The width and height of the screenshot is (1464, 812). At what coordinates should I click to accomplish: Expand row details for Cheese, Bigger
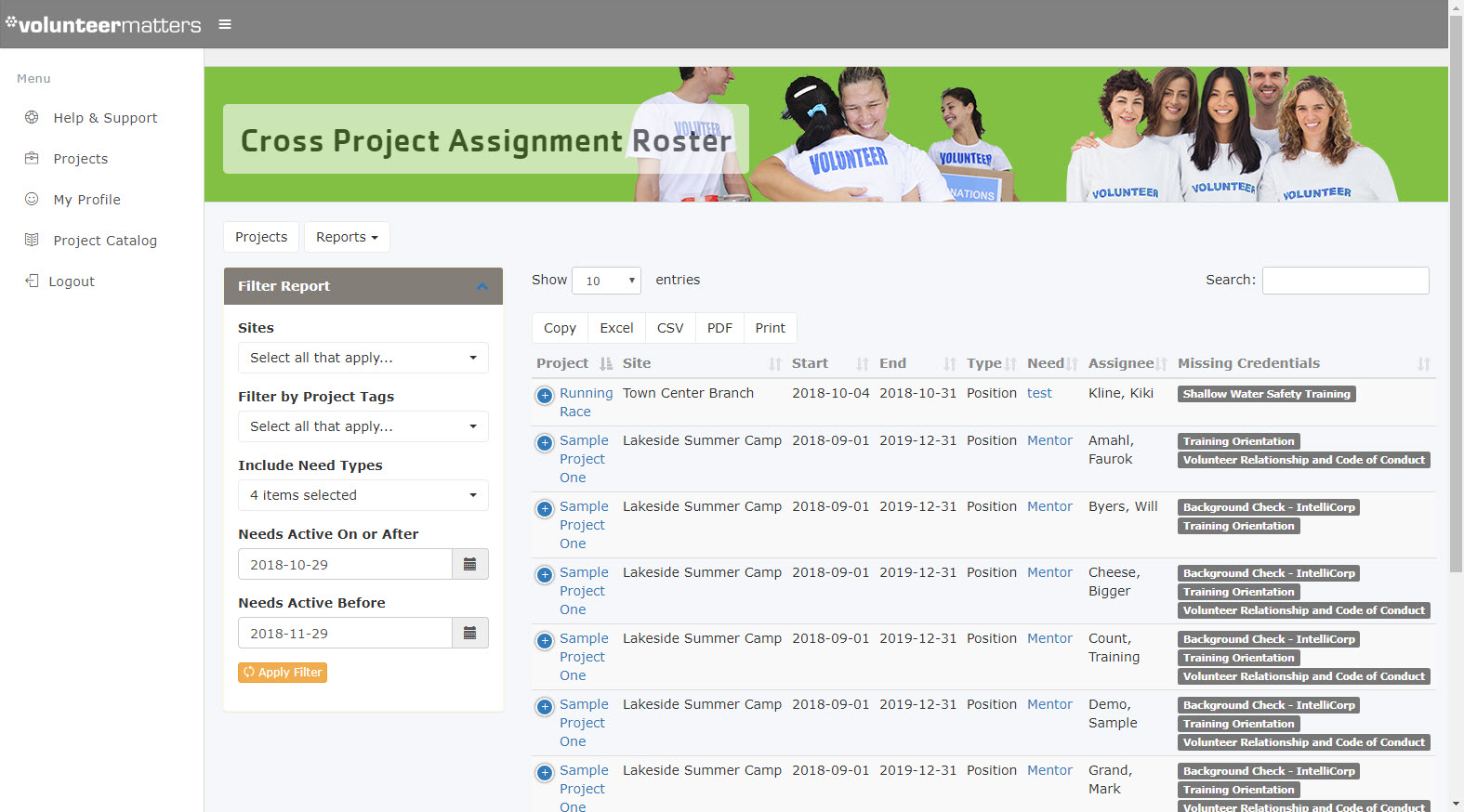click(x=545, y=575)
